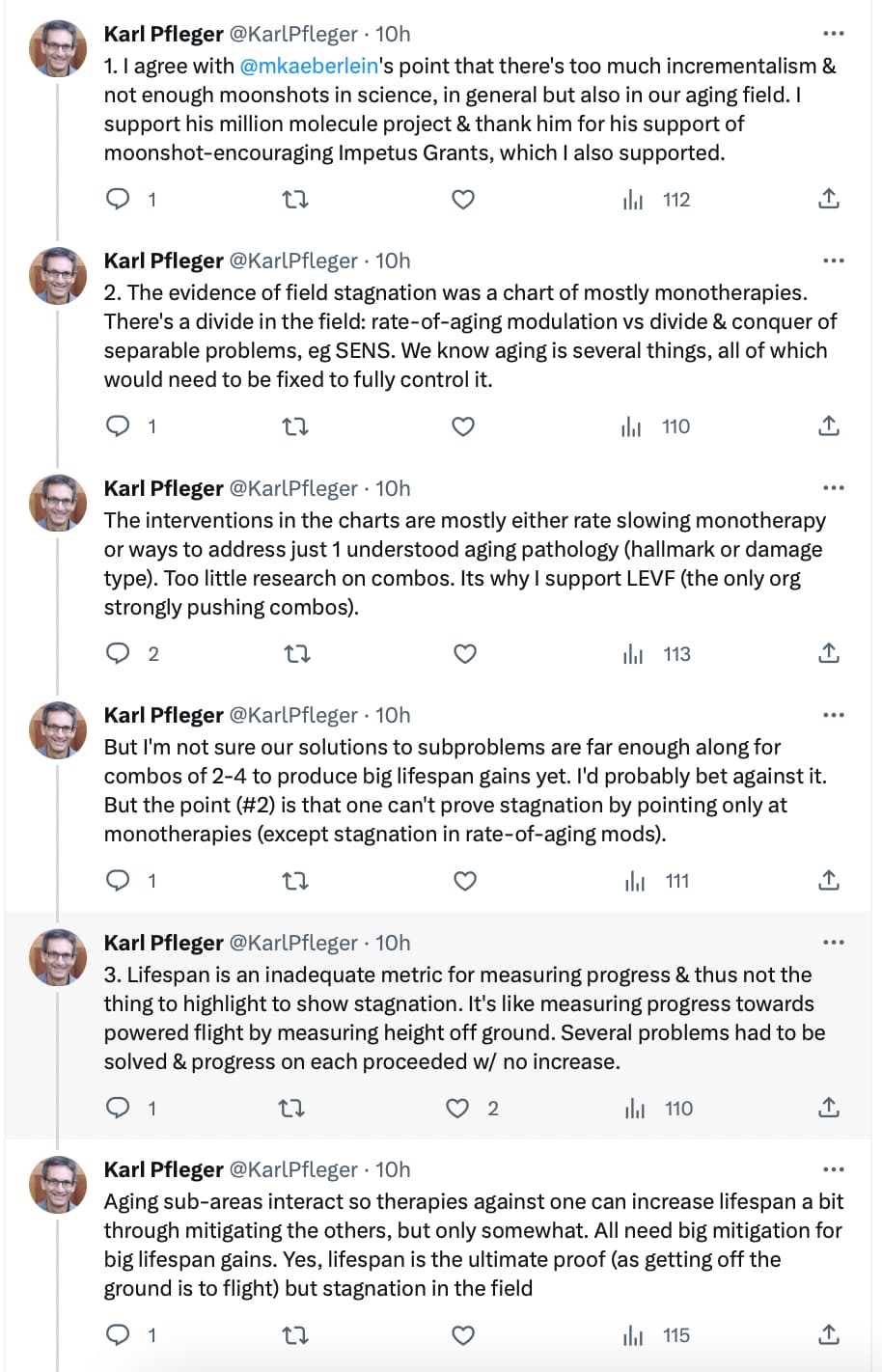882x1372 pixels.
Task: Open more options on the last tweet
Action: 833,1169
